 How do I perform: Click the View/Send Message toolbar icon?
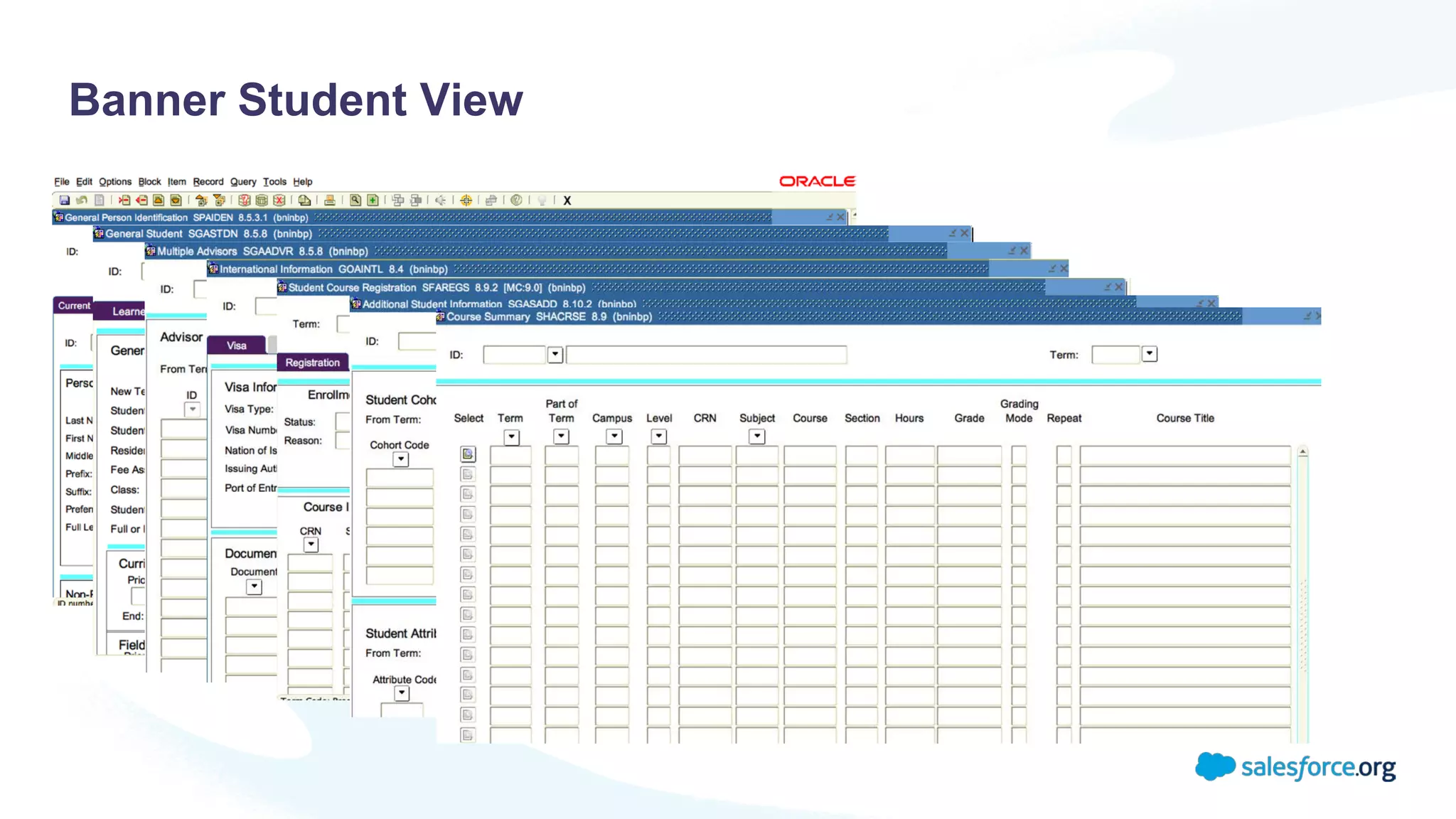click(x=304, y=200)
